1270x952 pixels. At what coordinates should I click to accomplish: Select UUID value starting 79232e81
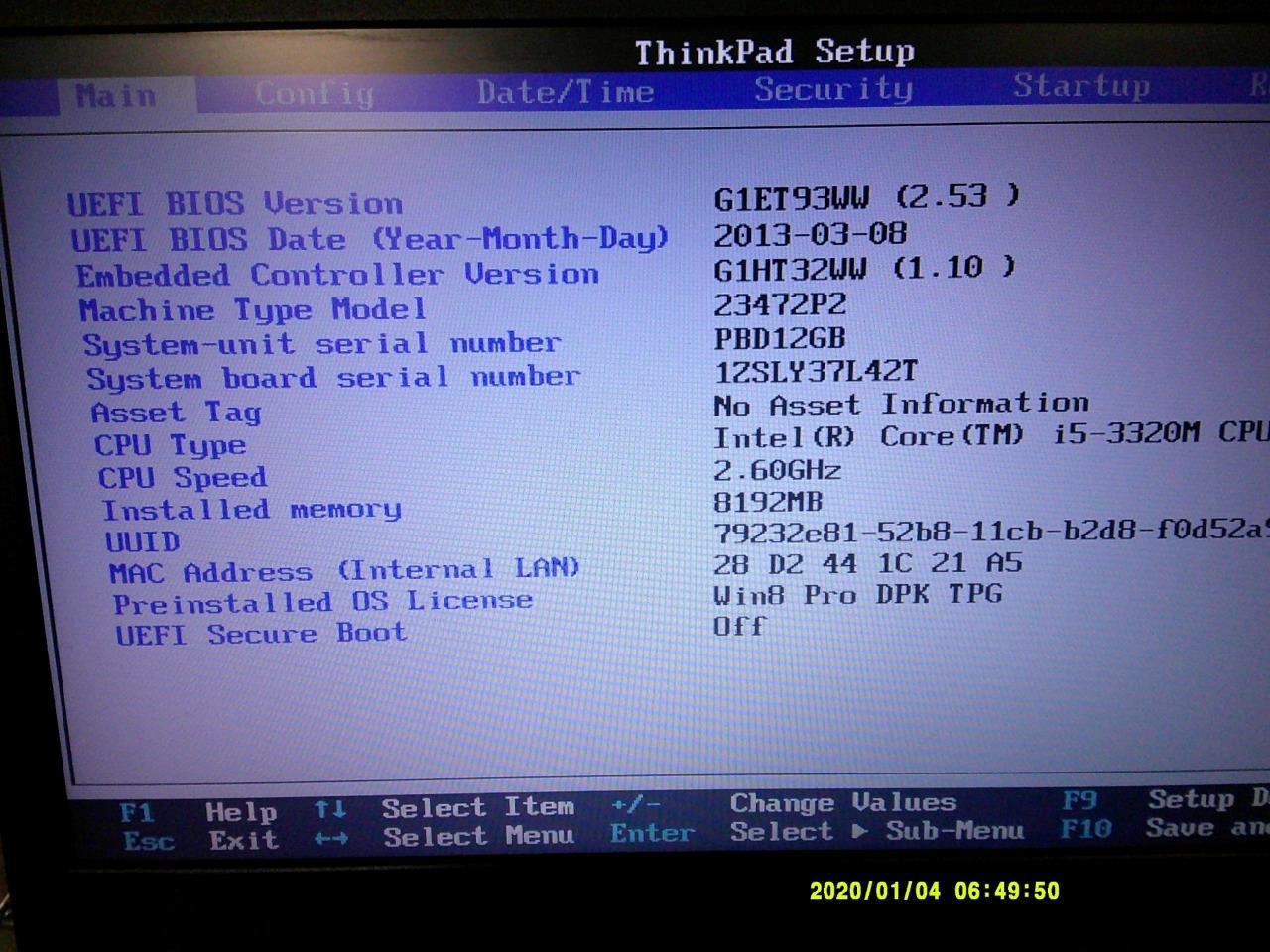coord(991,531)
